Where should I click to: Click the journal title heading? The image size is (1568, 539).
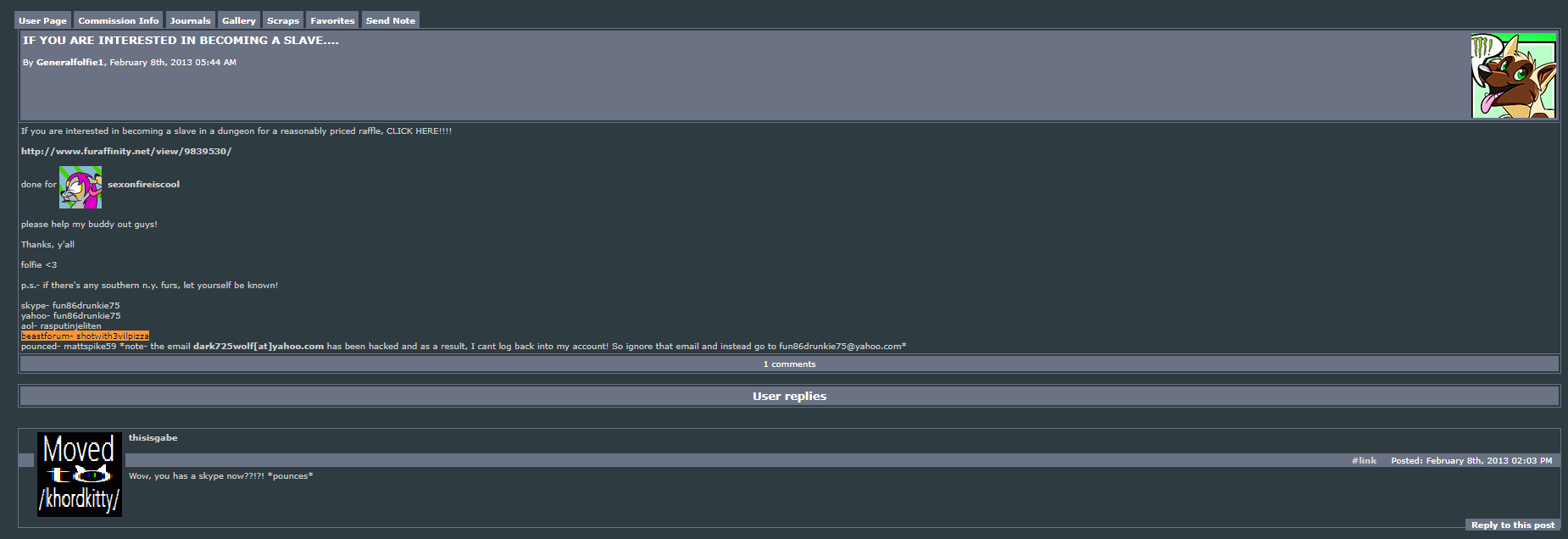(x=181, y=41)
